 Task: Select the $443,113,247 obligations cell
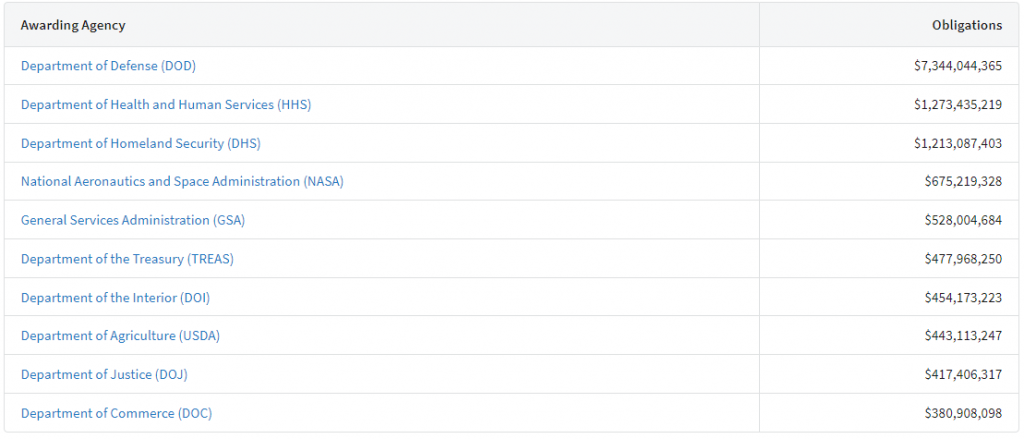click(x=963, y=336)
